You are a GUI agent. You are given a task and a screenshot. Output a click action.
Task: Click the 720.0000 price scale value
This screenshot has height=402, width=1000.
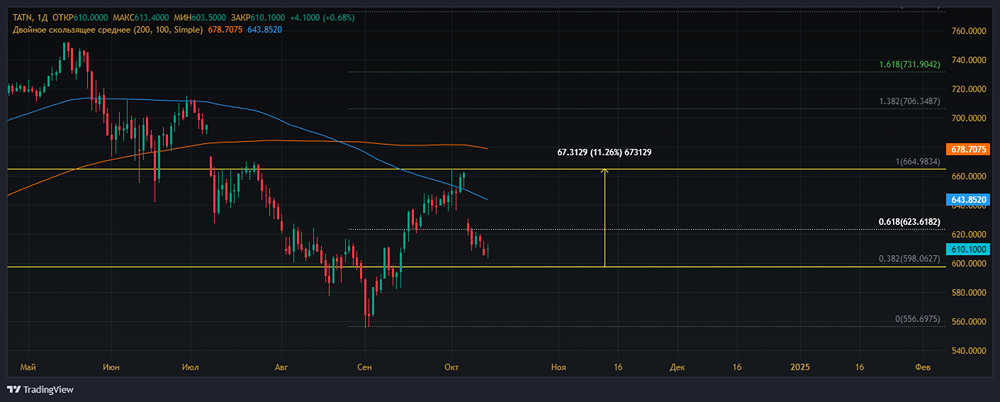point(969,89)
